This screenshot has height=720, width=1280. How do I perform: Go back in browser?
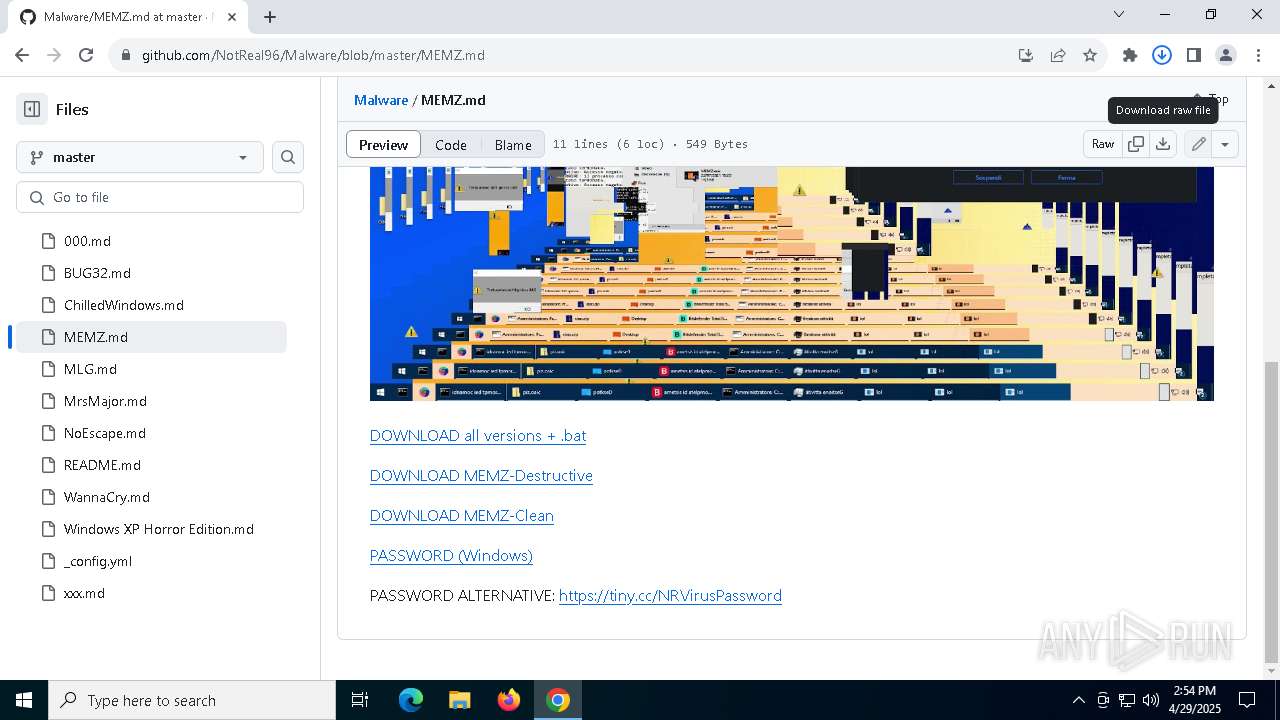(x=22, y=55)
